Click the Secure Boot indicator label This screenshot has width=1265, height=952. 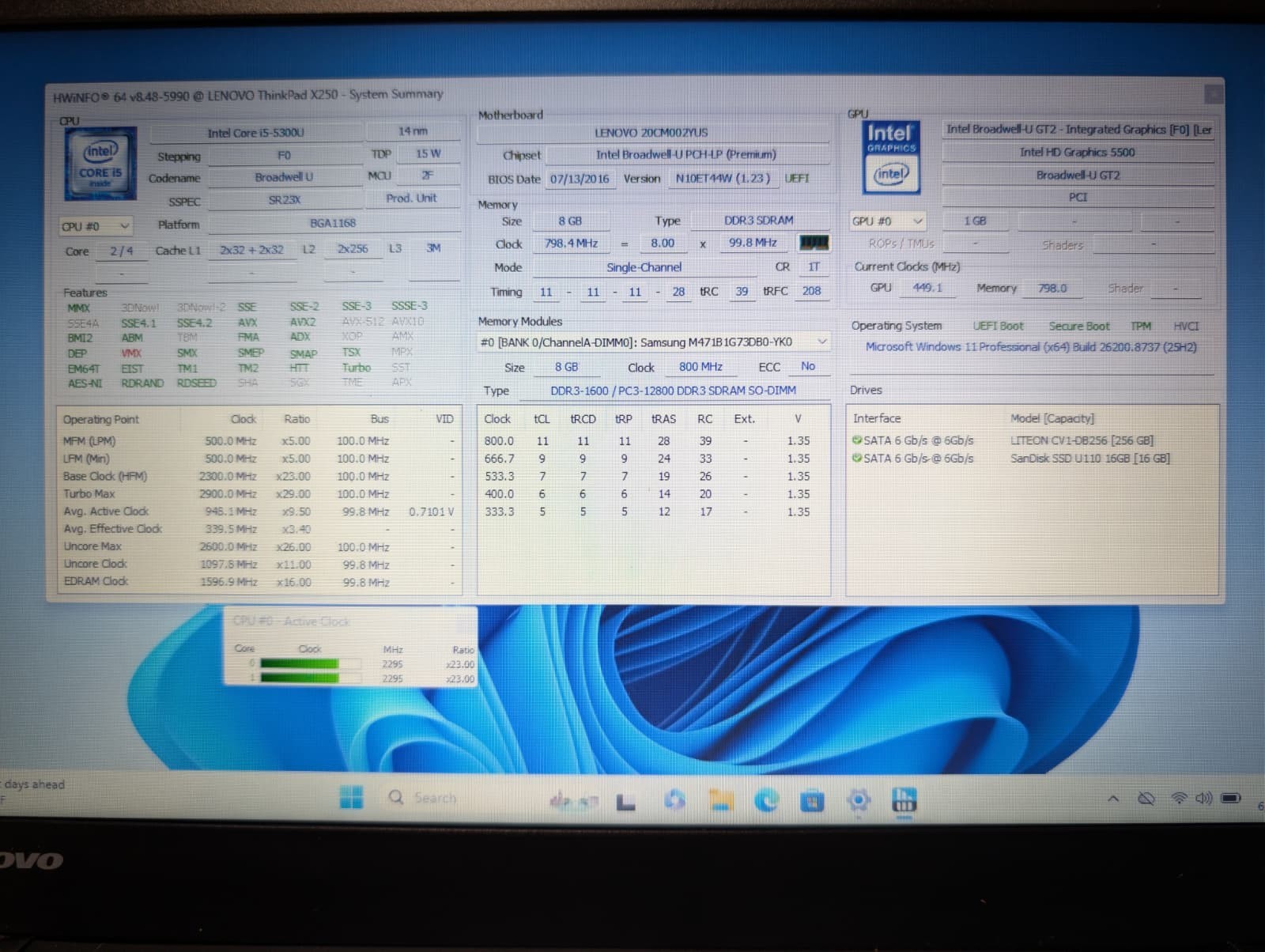[x=1078, y=326]
